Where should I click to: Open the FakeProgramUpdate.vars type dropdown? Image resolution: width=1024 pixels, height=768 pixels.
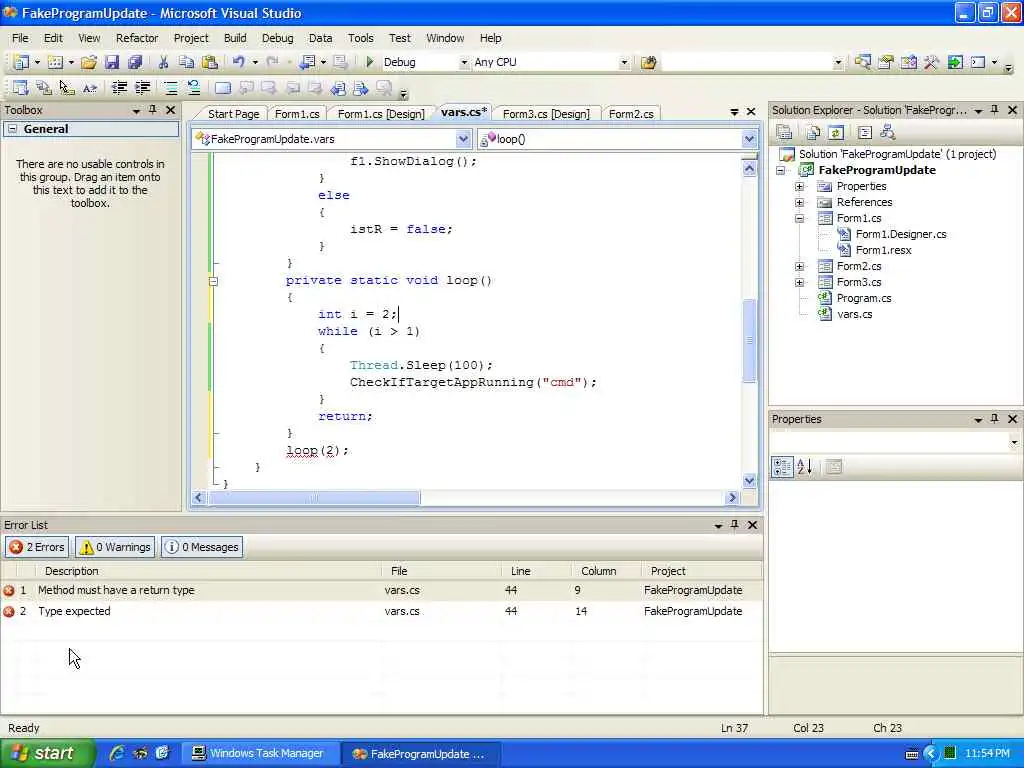(463, 138)
